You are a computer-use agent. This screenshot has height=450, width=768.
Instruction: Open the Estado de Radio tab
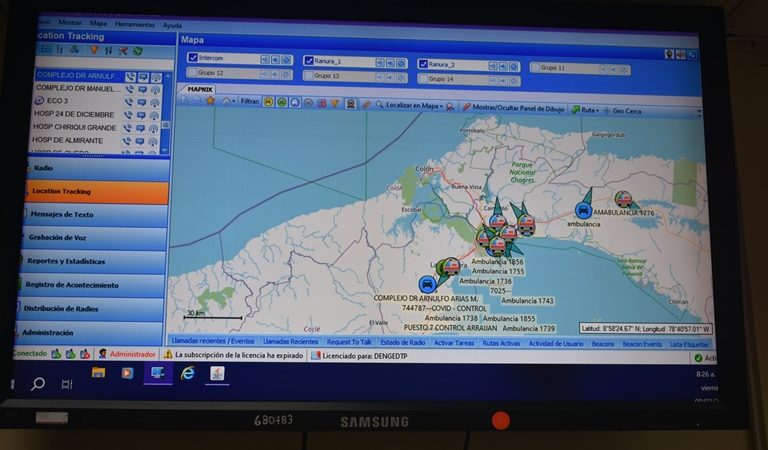point(403,342)
